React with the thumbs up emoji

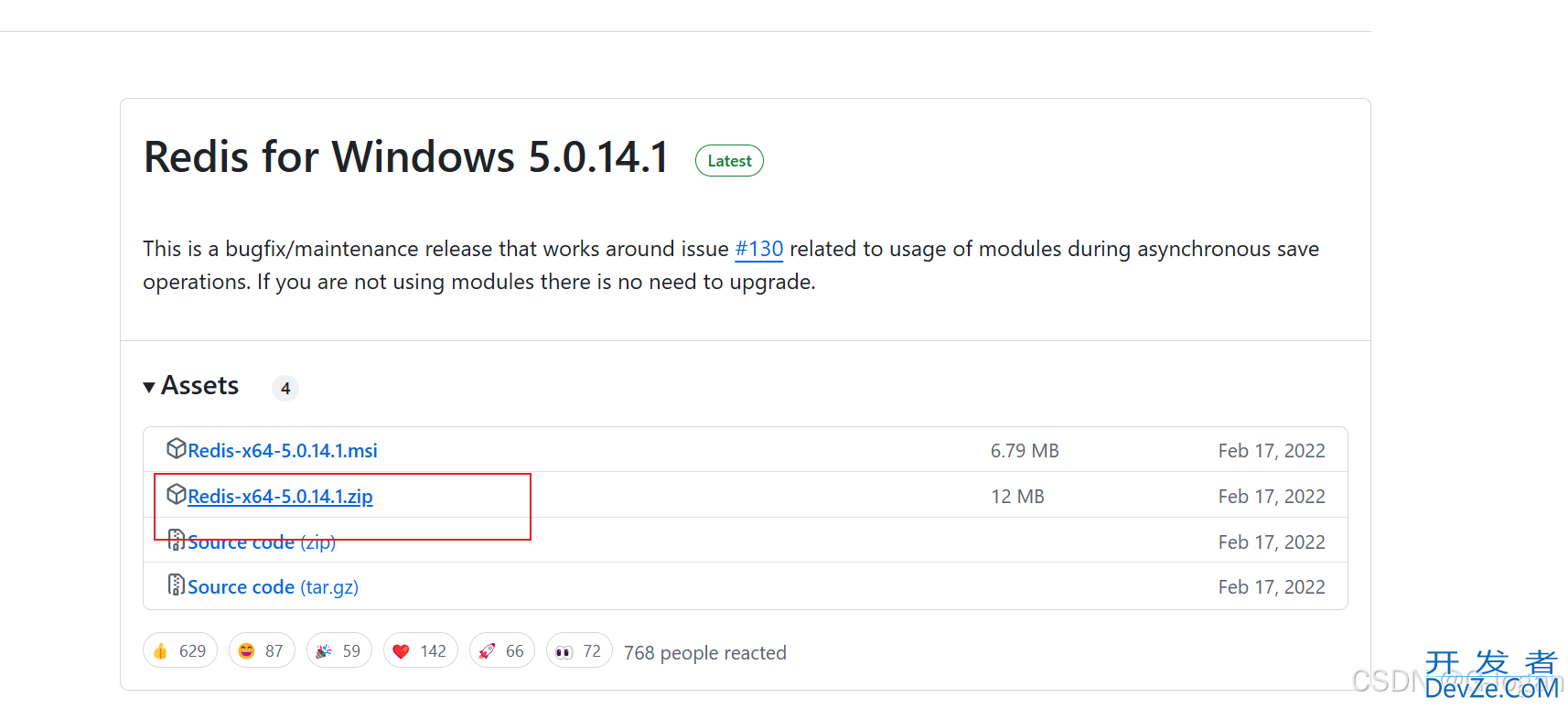tap(180, 651)
